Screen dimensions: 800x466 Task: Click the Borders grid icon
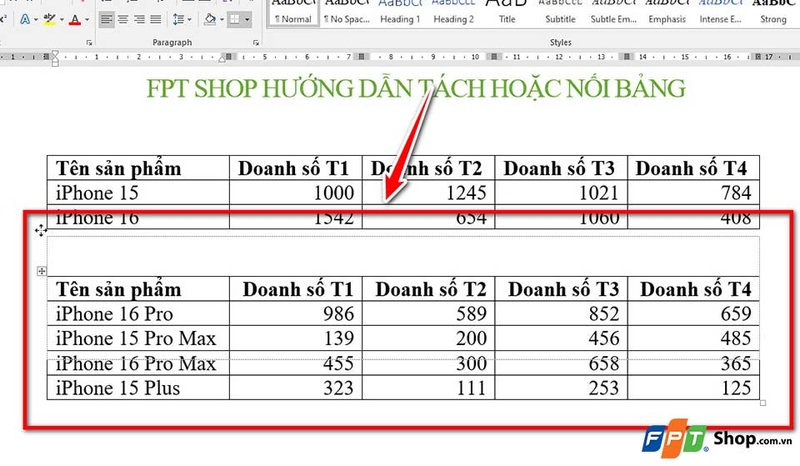coord(234,19)
